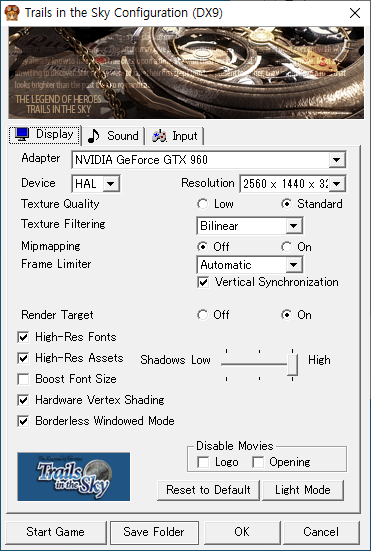
Task: Toggle Hardware Vertex Shading checkbox
Action: click(x=23, y=400)
